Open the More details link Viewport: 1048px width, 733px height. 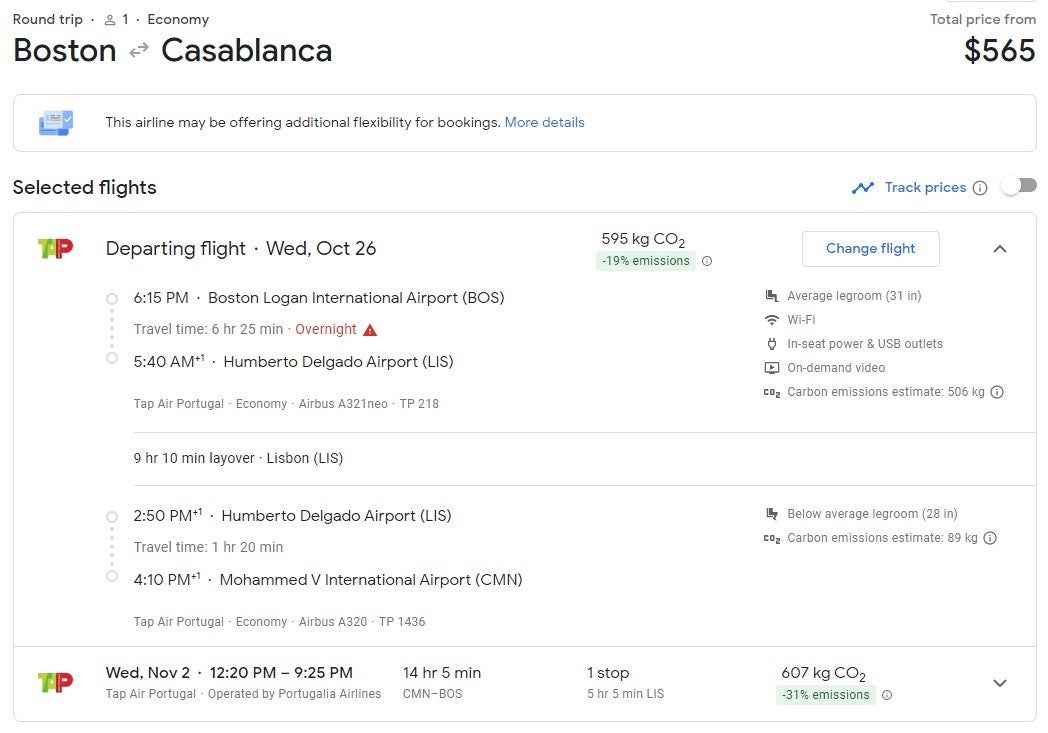[x=544, y=123]
